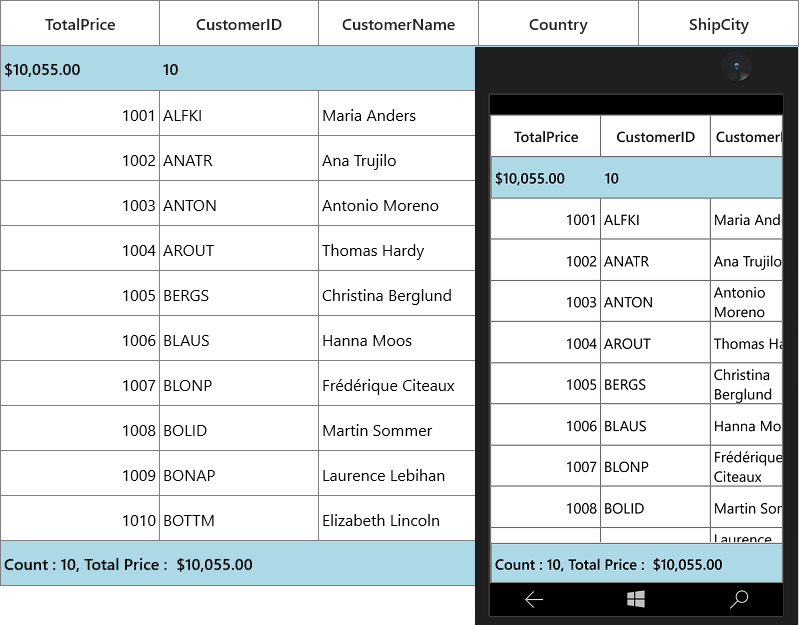Tap the phone's Windows Start icon
This screenshot has width=799, height=625.
pyautogui.click(x=636, y=599)
